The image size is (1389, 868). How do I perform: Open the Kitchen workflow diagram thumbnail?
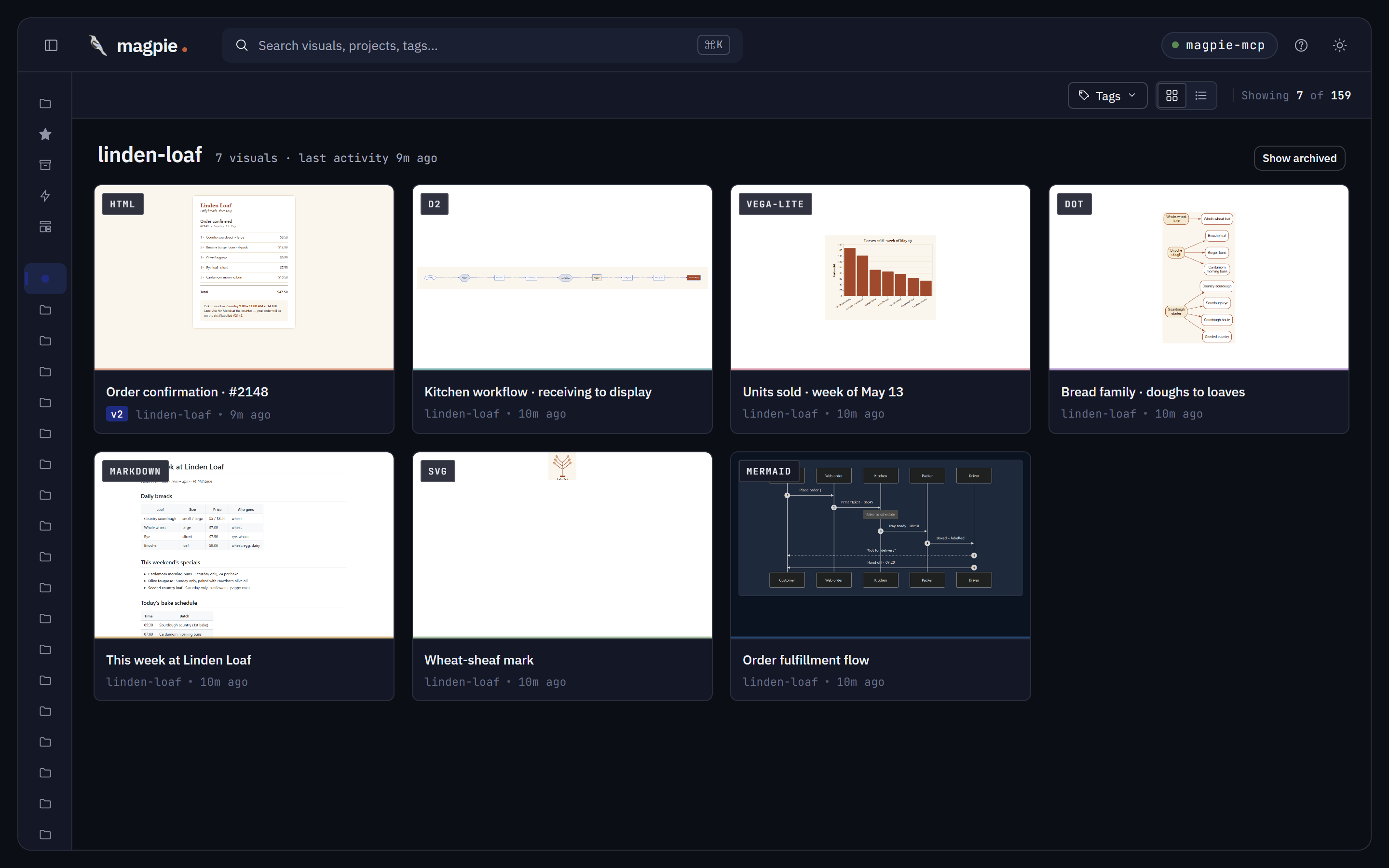coord(562,277)
